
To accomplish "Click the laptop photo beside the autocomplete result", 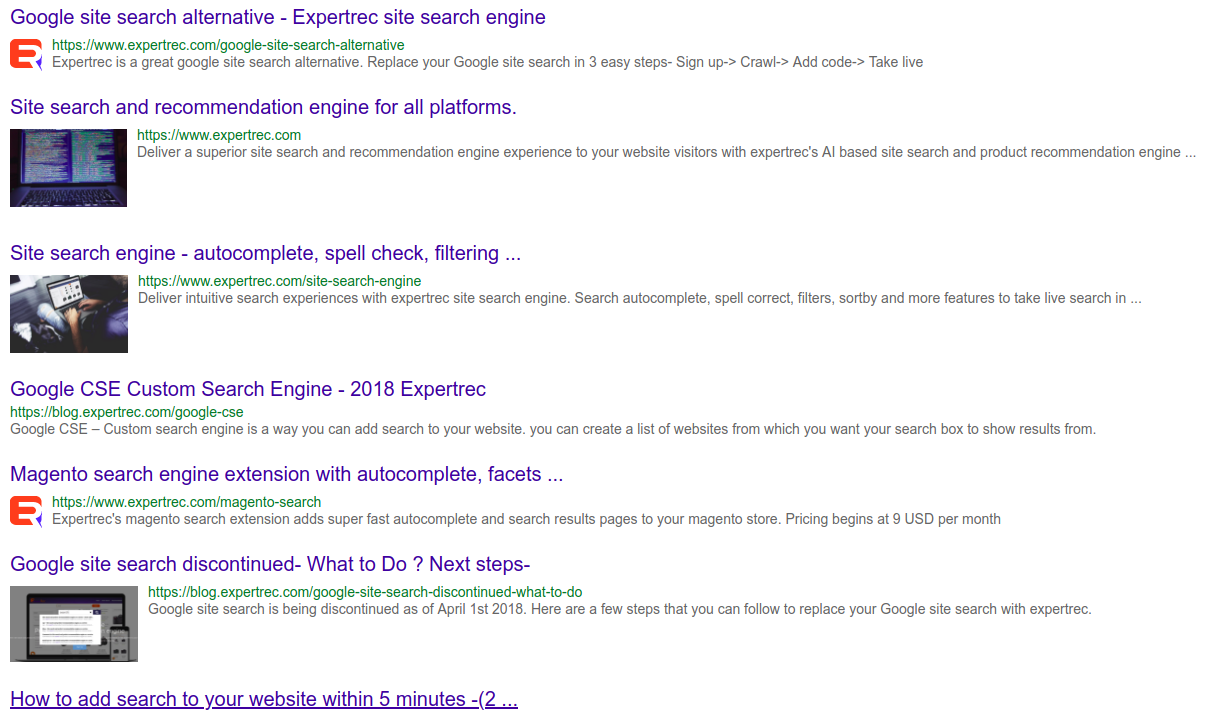I will 68,313.
